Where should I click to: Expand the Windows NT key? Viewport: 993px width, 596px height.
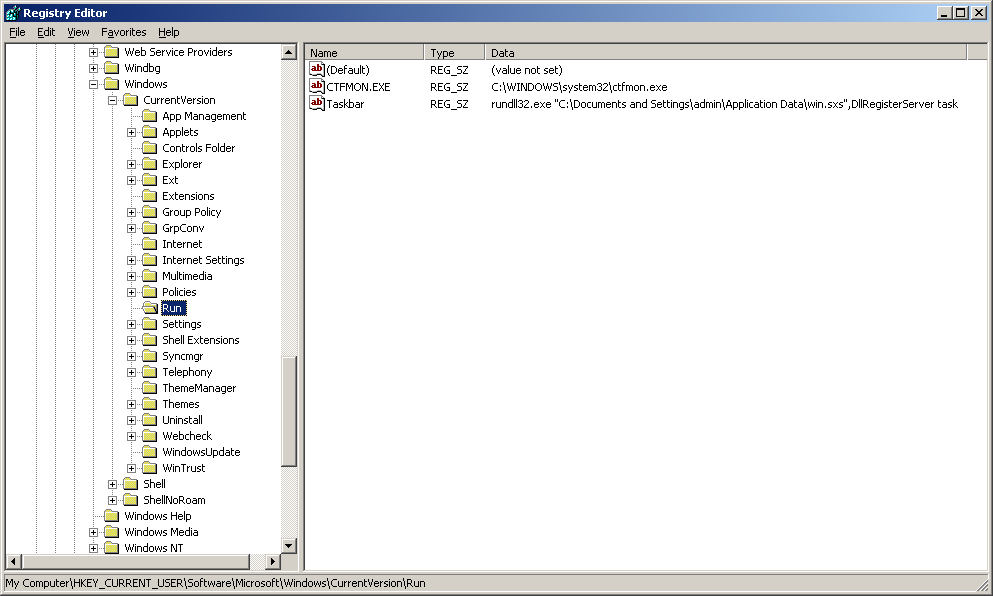(x=93, y=548)
